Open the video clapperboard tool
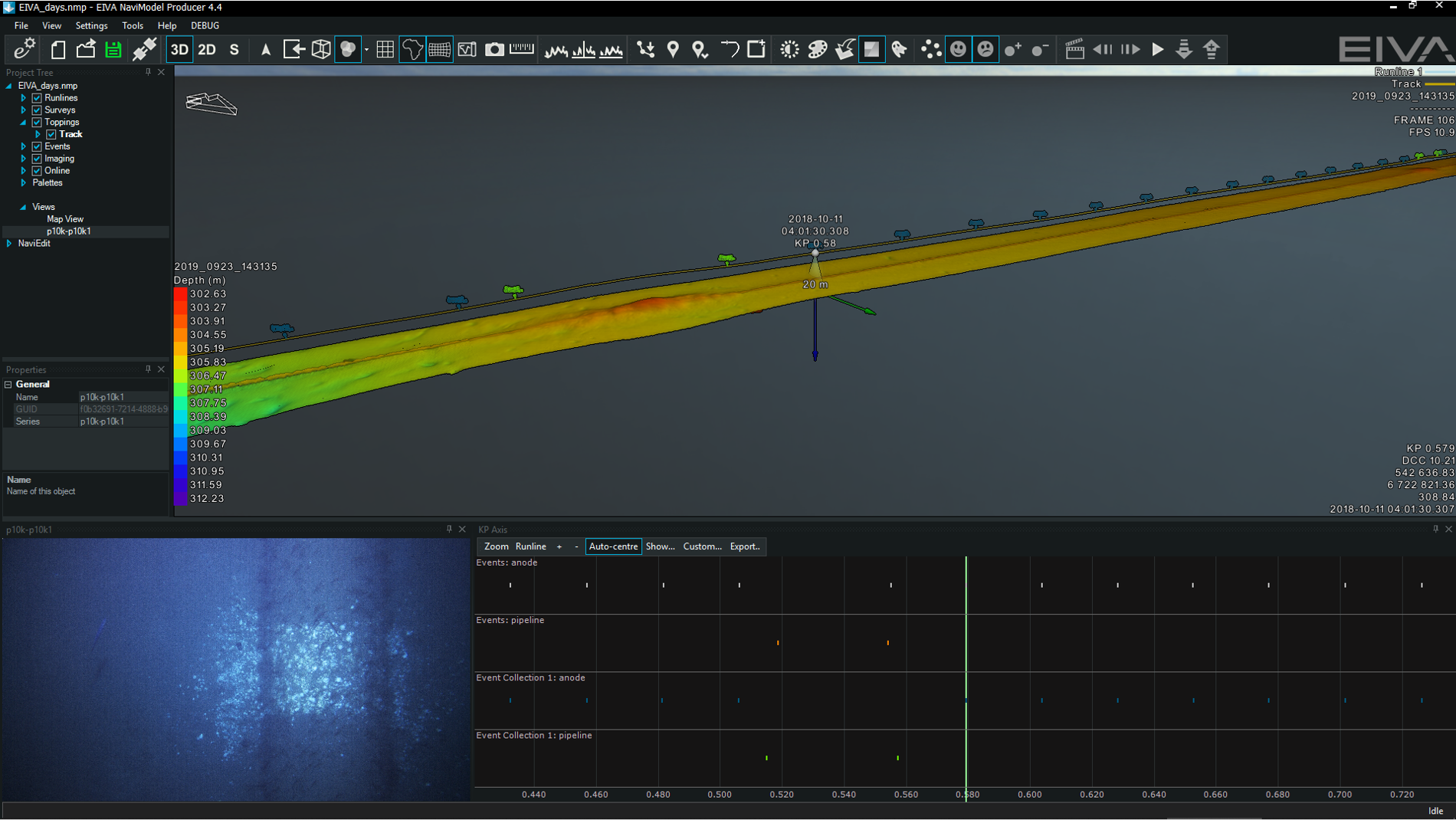 [x=1075, y=49]
